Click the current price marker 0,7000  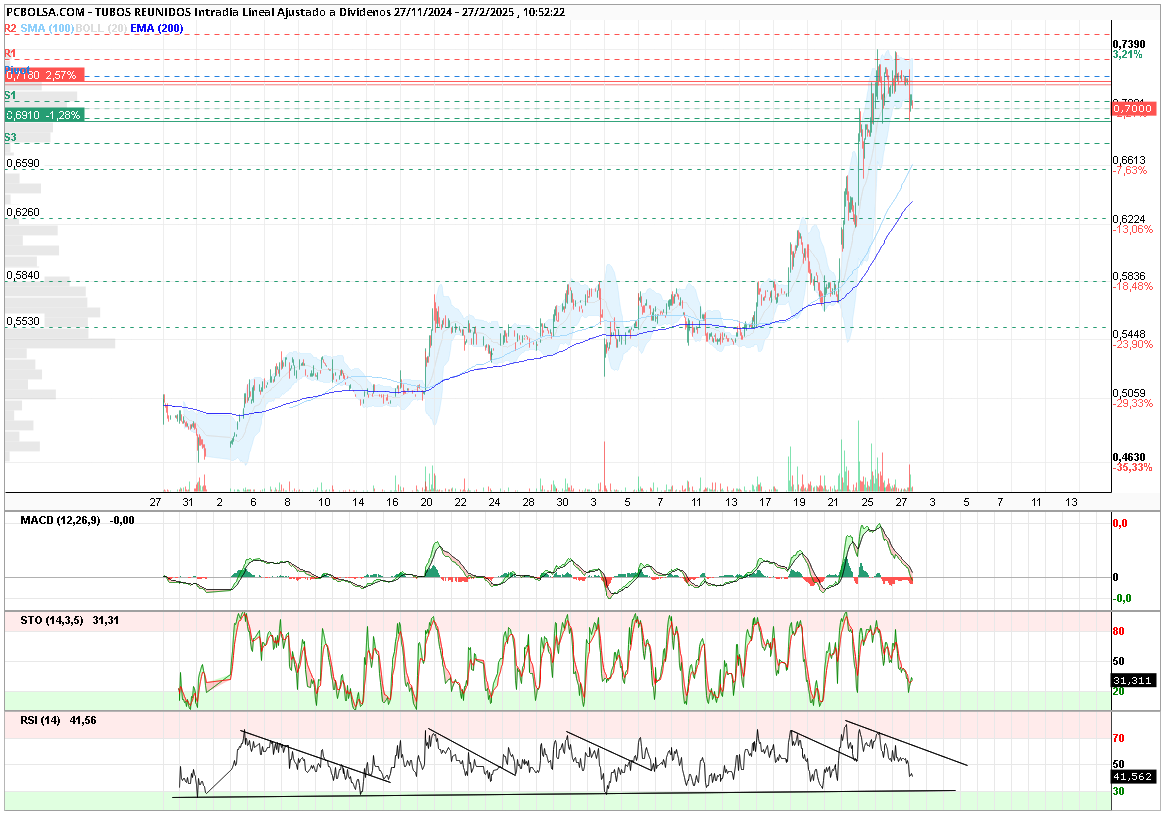coord(1133,108)
